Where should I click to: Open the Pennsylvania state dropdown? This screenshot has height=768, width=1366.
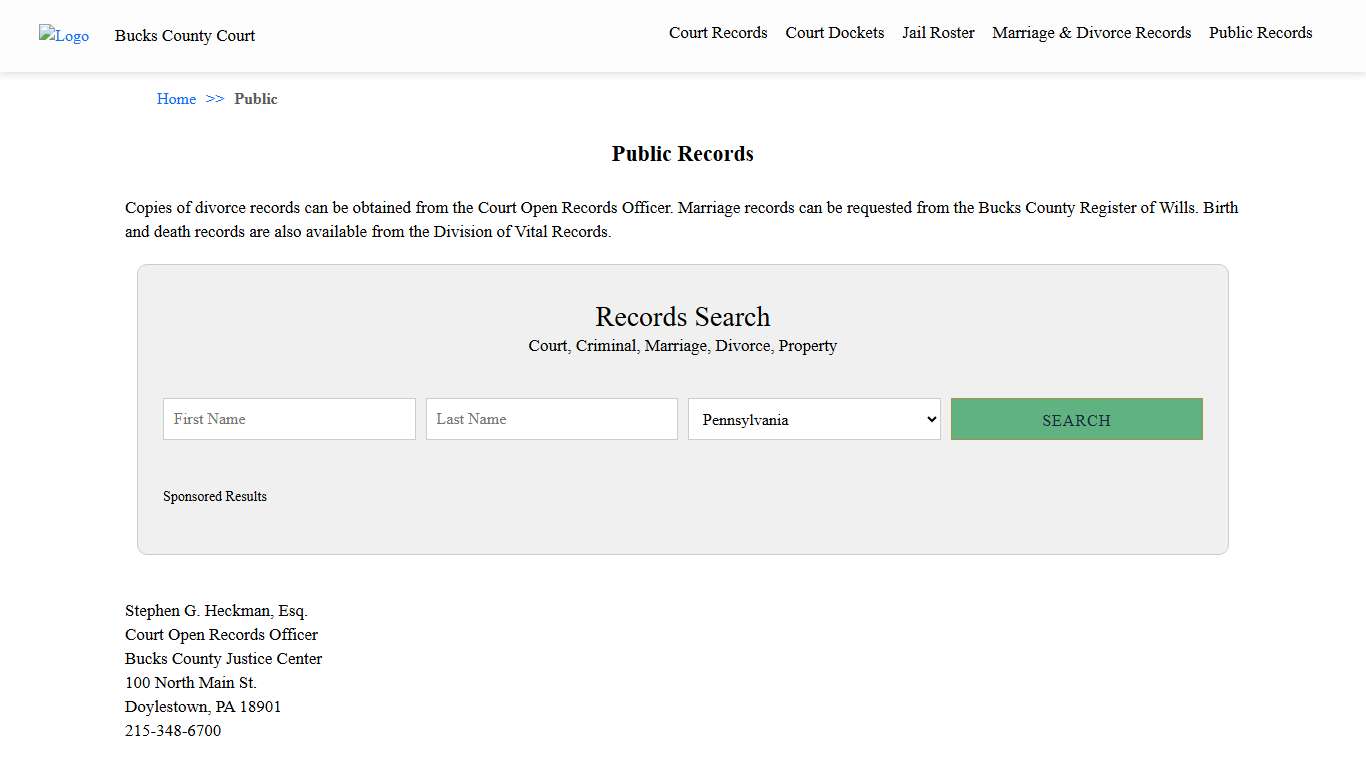[813, 419]
